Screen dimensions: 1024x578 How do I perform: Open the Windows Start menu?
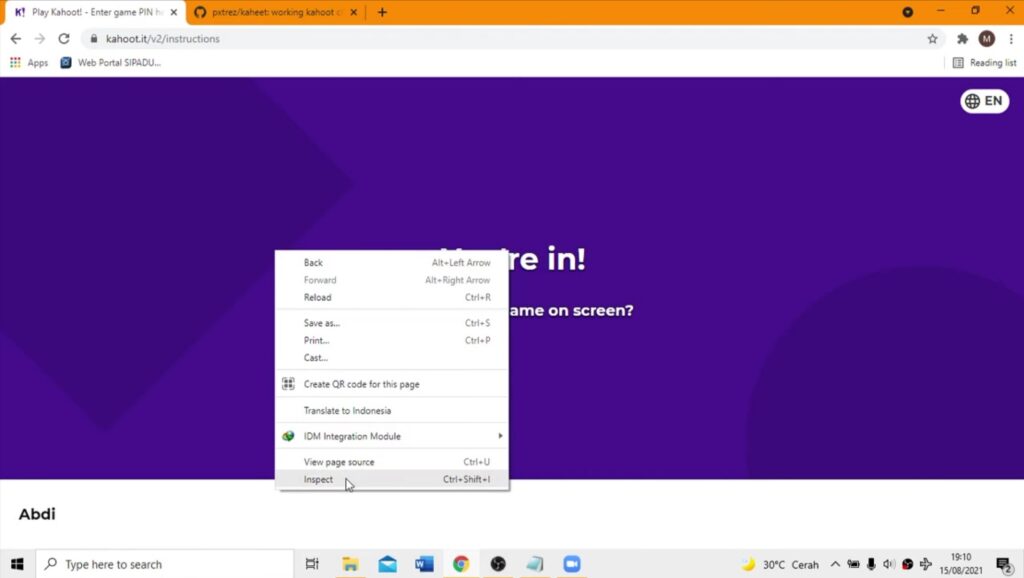click(x=18, y=564)
